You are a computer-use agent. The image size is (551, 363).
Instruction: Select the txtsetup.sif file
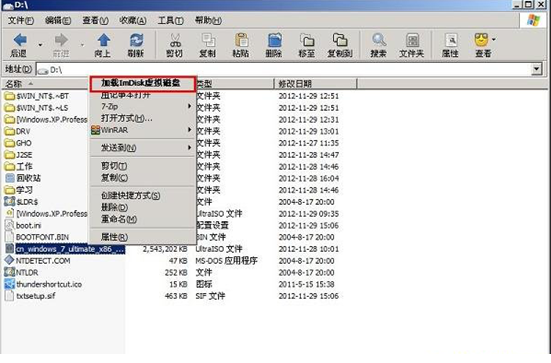30,296
